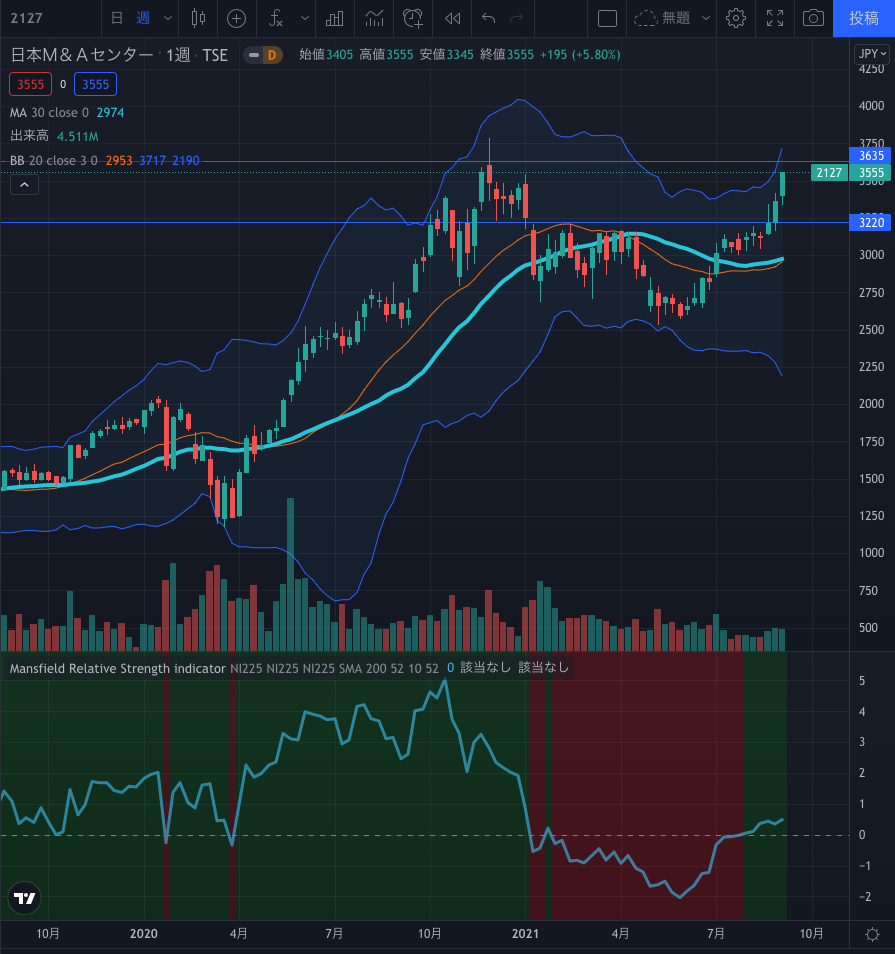Select the 出来高 volume legend
This screenshot has height=954, width=895.
[x=54, y=136]
